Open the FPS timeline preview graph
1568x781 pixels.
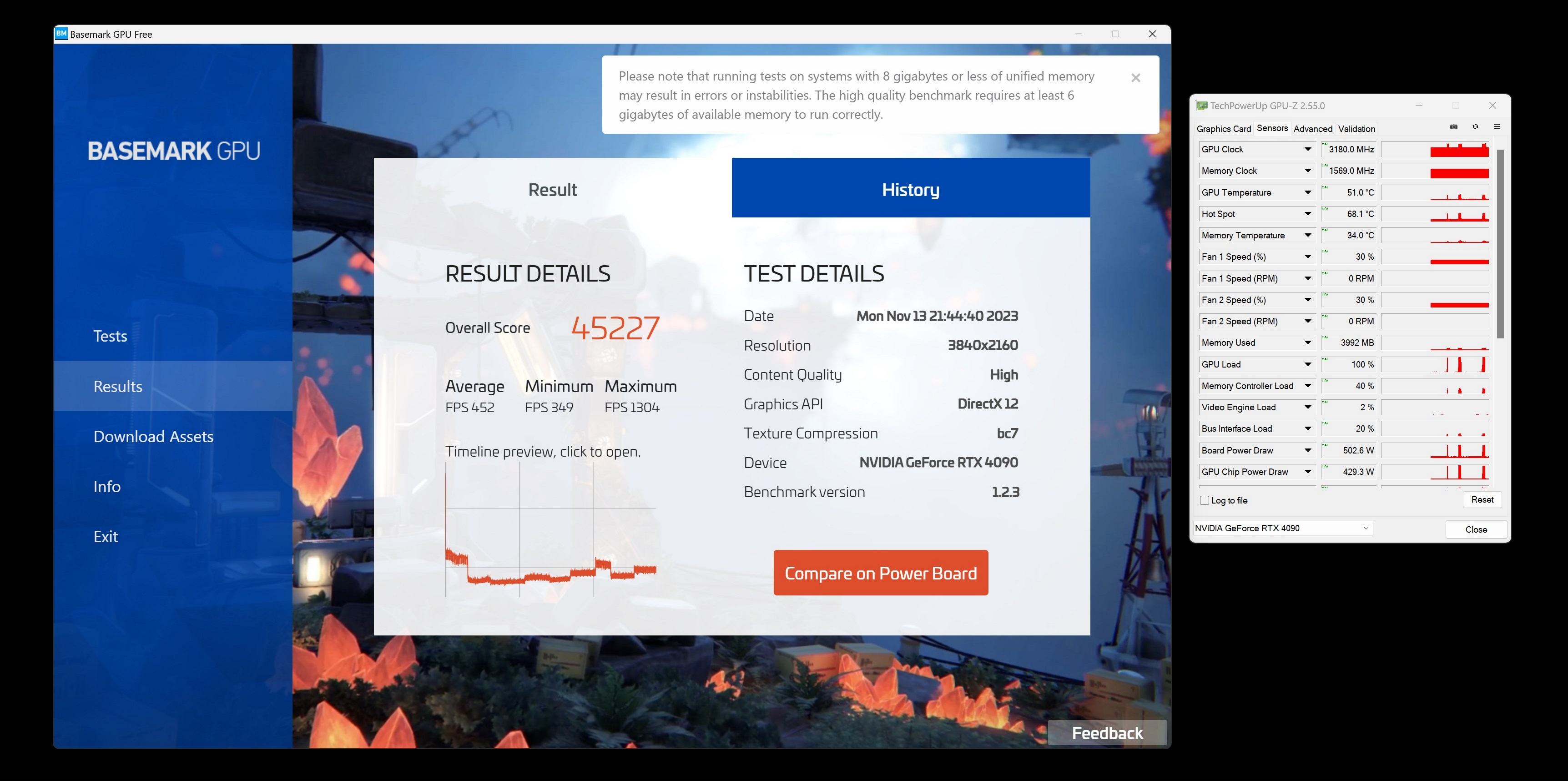551,529
